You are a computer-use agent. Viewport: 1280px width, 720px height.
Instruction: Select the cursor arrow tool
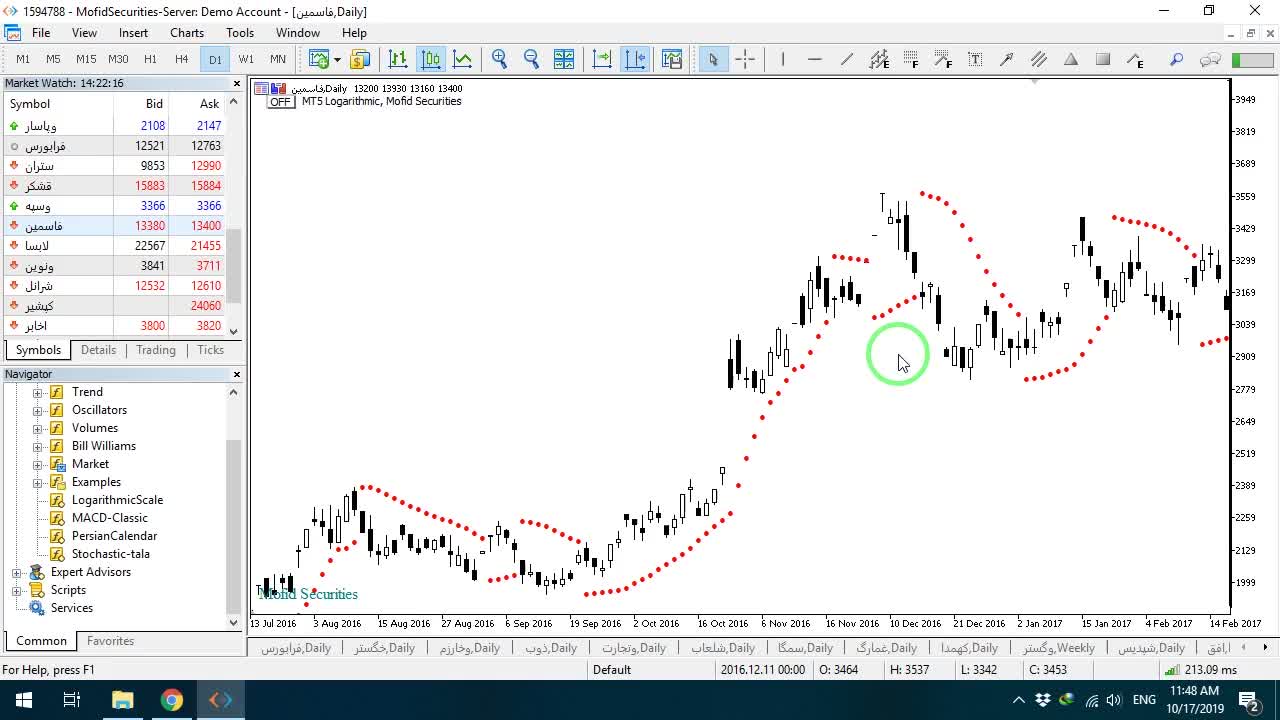(713, 59)
